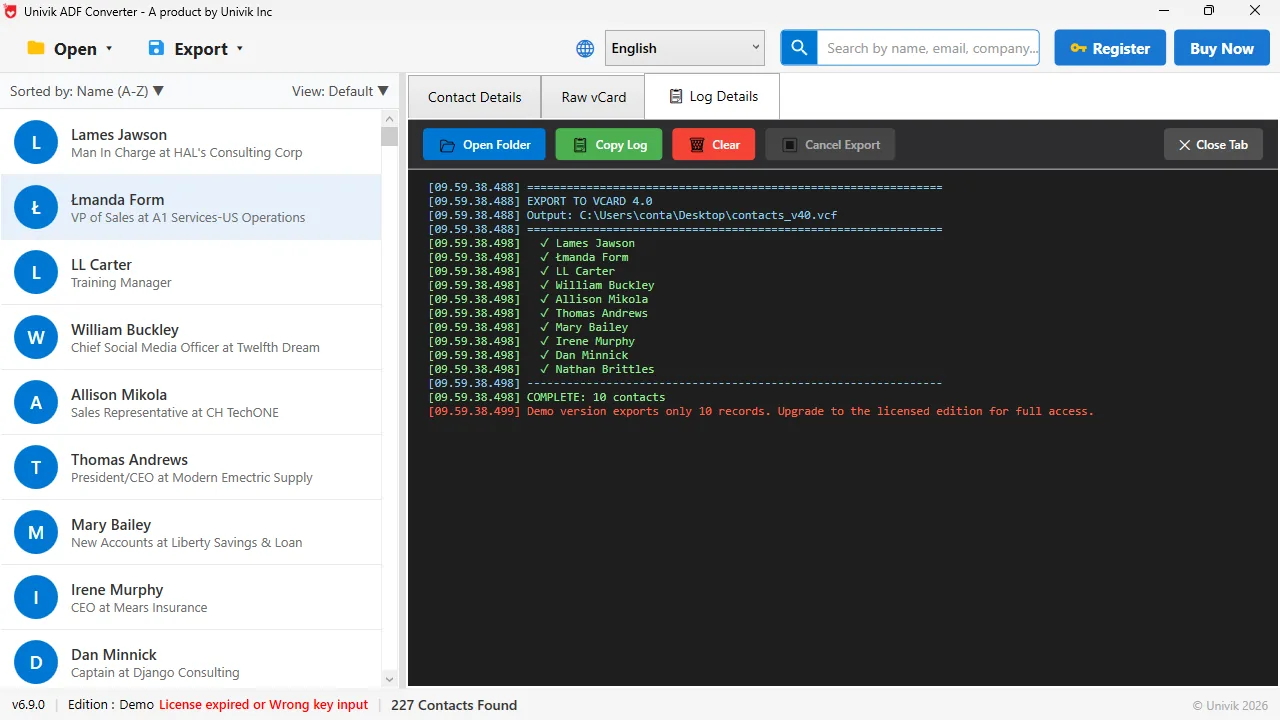Click the output path line in the log
The width and height of the screenshot is (1280, 720).
click(x=633, y=215)
